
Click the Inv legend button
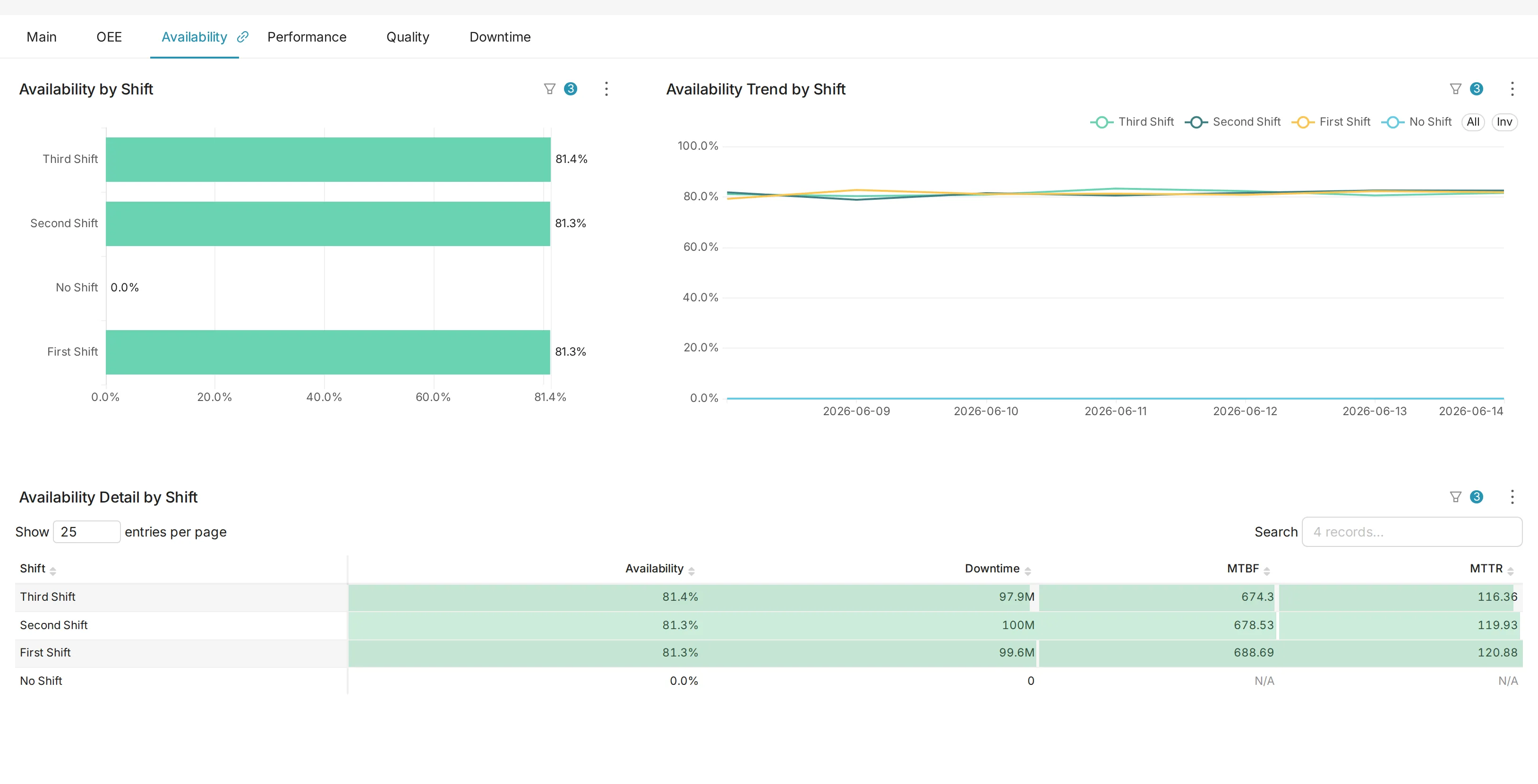(x=1504, y=122)
